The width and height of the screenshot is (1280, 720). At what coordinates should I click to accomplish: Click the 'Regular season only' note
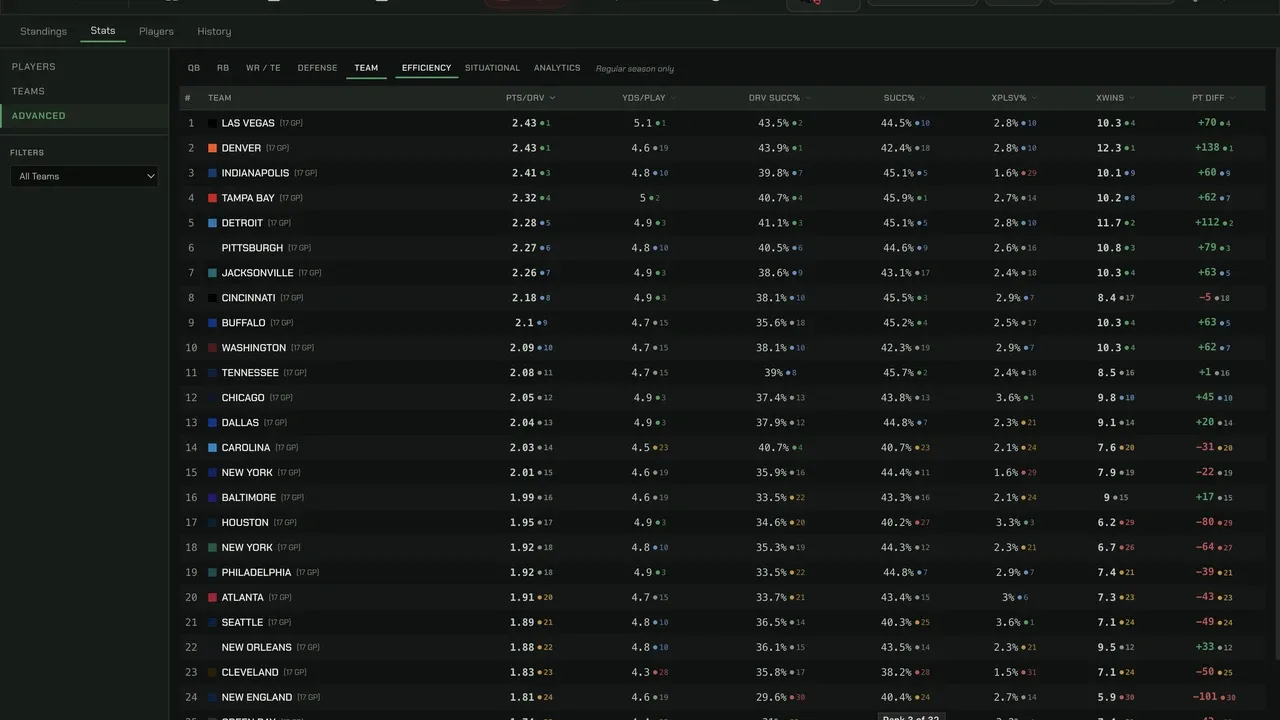[635, 69]
